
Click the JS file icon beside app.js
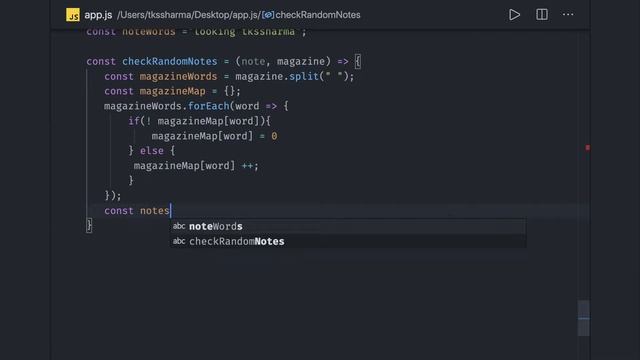[x=73, y=15]
